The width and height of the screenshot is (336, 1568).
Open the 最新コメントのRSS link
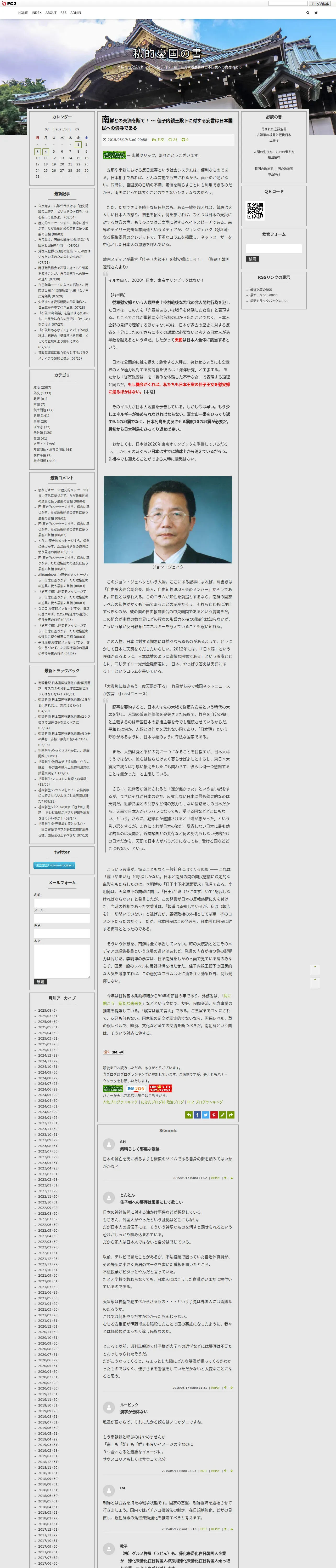coord(264,295)
